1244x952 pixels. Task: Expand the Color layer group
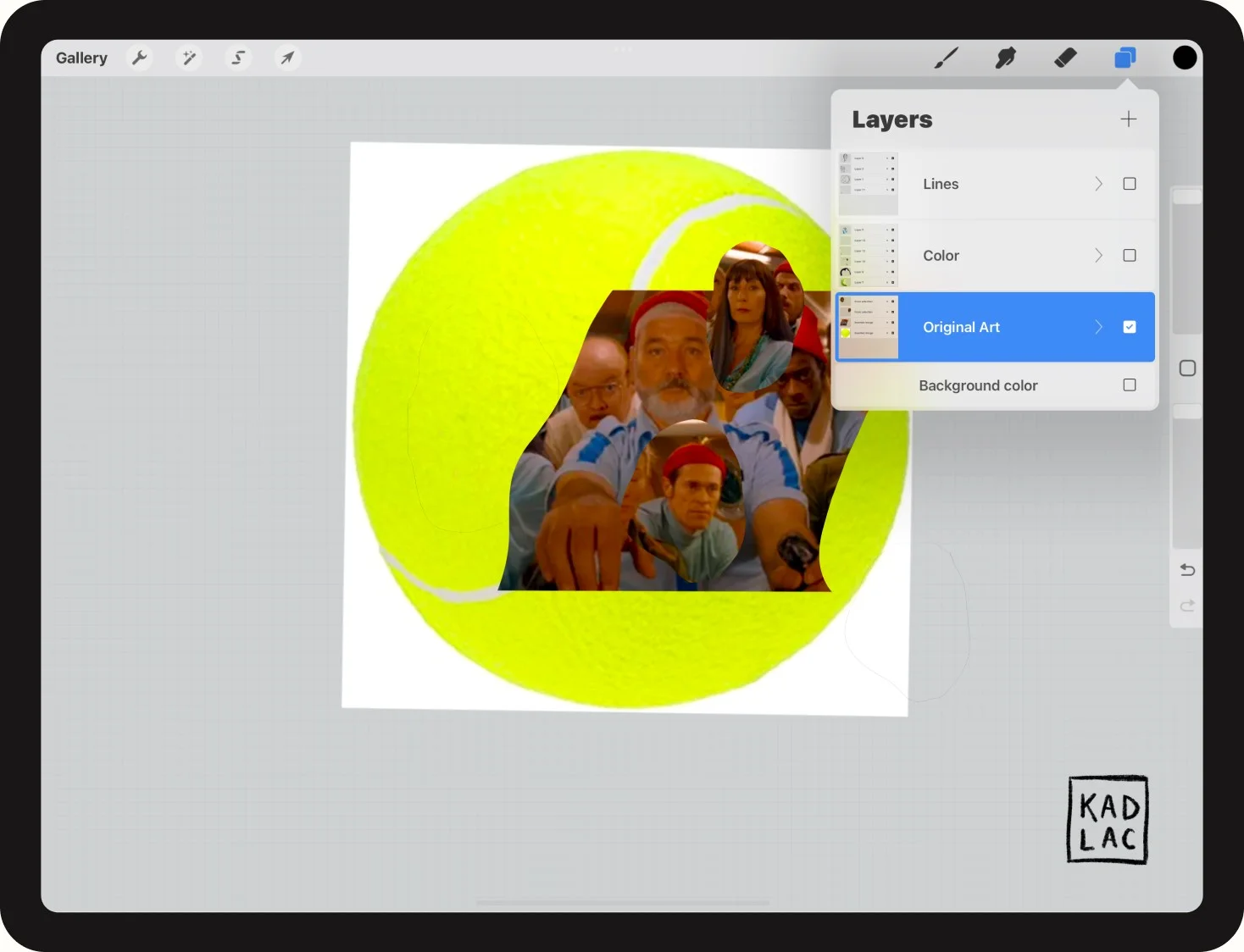(1098, 255)
